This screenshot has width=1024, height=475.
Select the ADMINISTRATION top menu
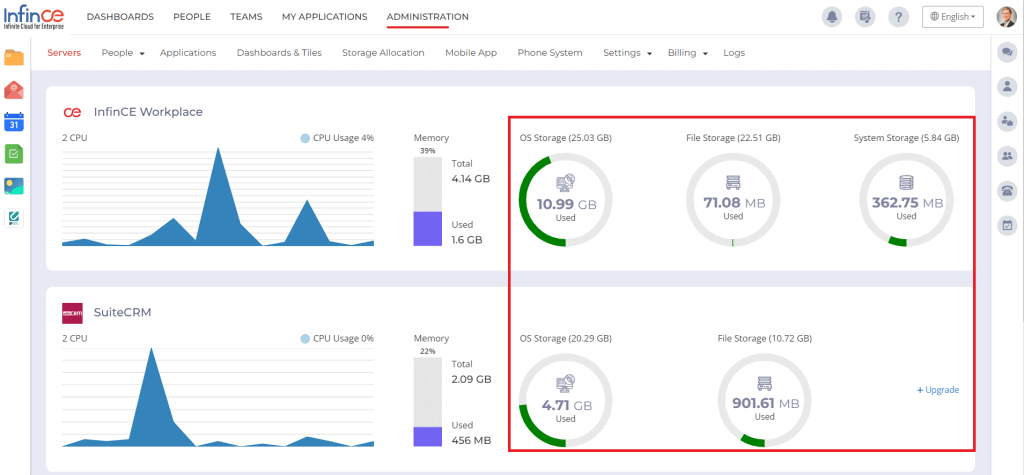428,17
